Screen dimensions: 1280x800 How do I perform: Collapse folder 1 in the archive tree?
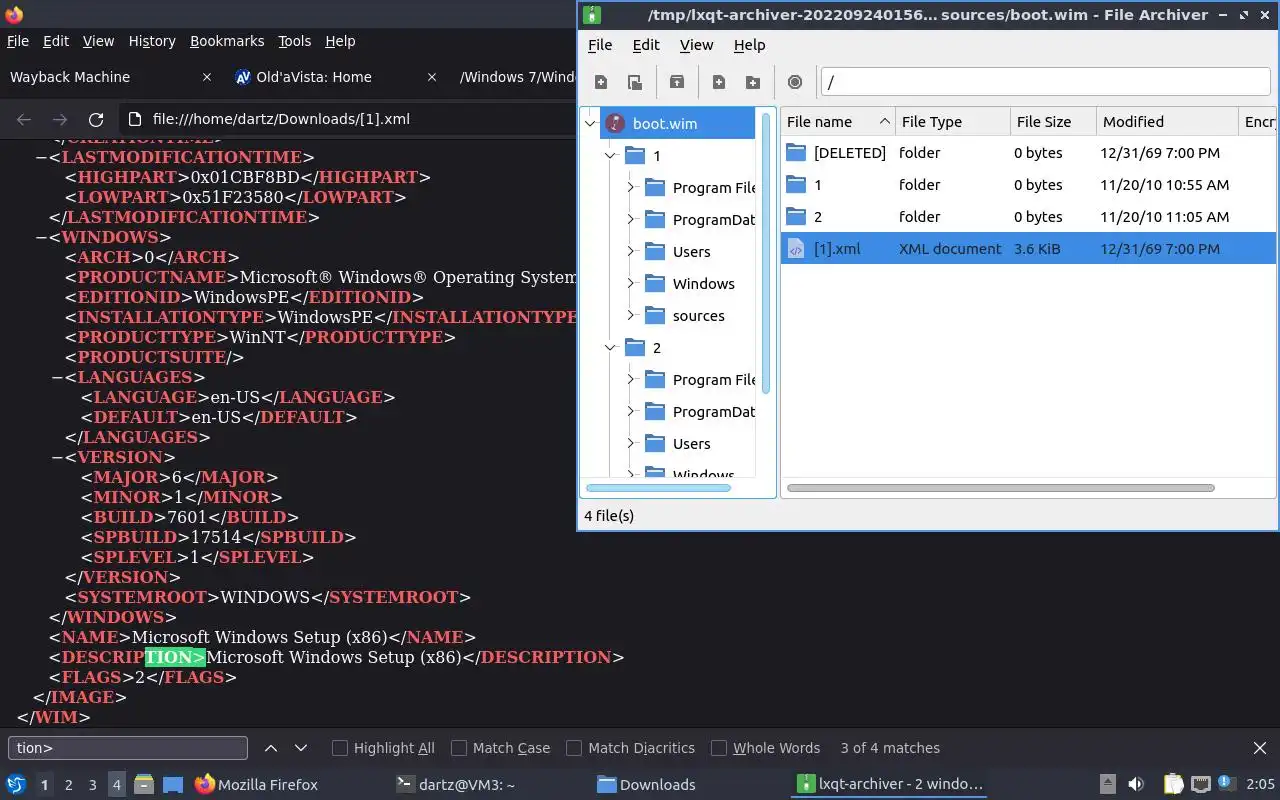pyautogui.click(x=611, y=156)
